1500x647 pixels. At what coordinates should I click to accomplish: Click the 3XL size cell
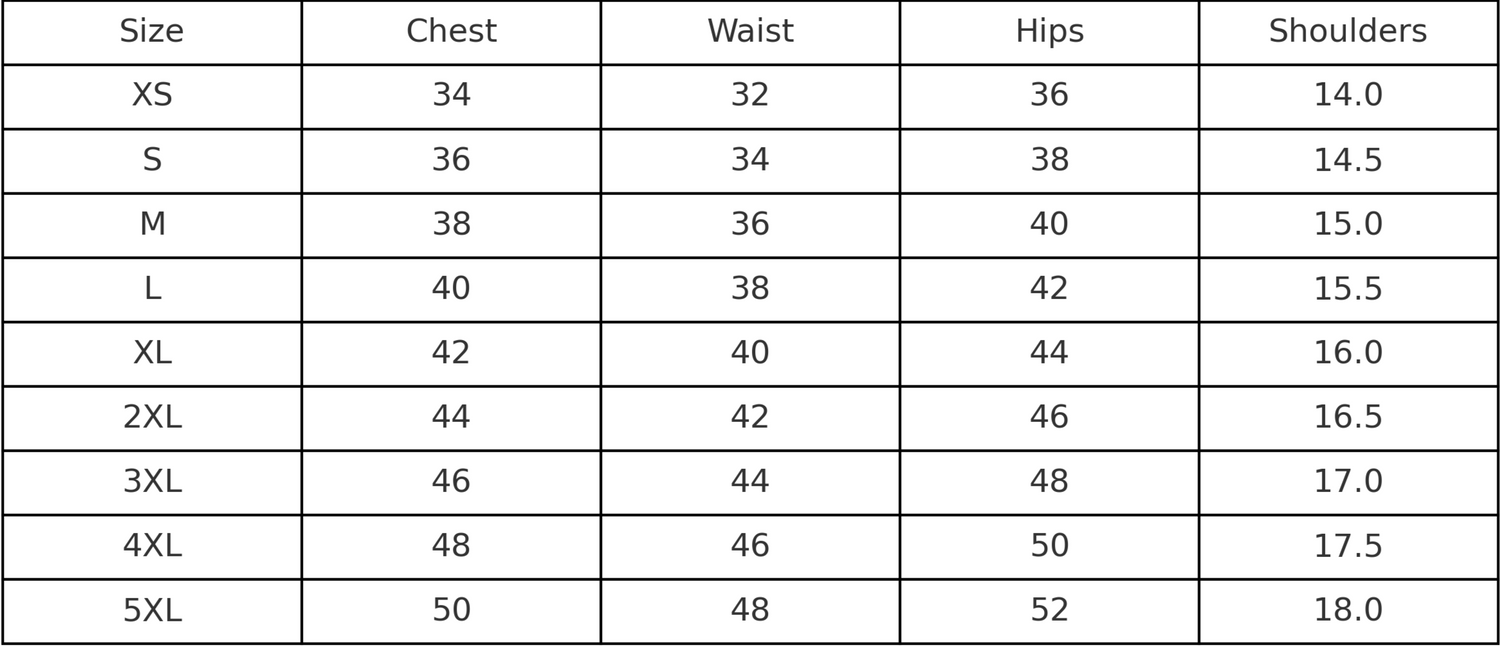pos(151,482)
